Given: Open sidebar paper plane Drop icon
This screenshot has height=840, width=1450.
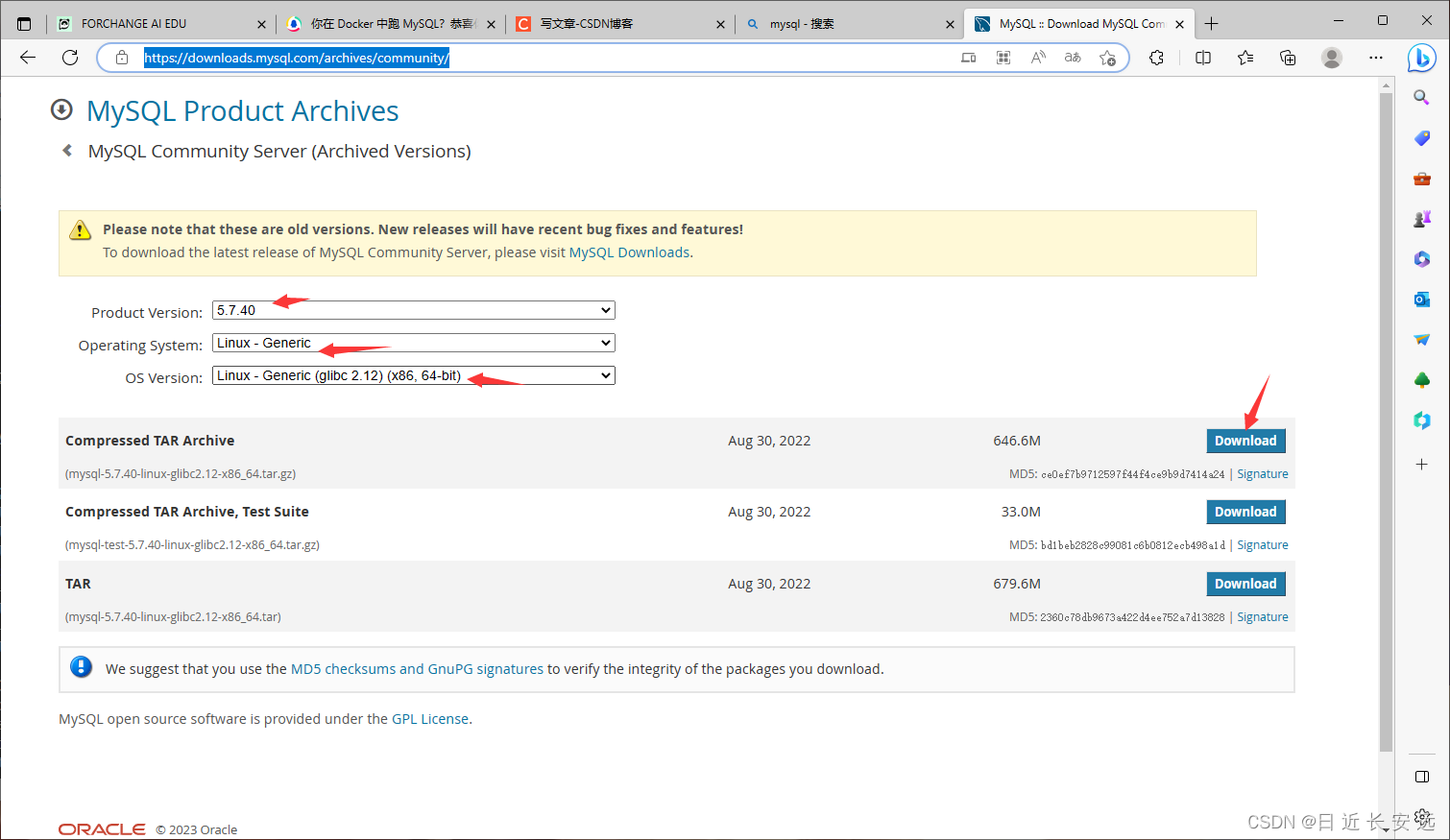Looking at the screenshot, I should (x=1422, y=340).
